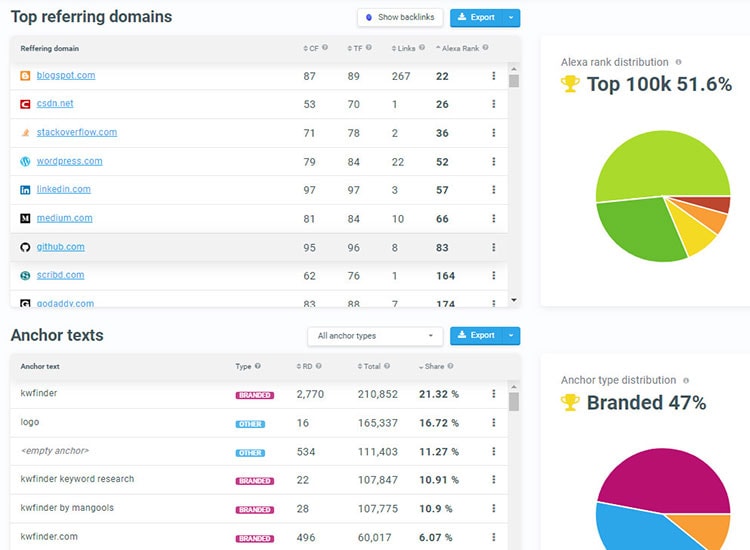Open kwfinder anchor row options menu
The image size is (750, 550).
(494, 394)
